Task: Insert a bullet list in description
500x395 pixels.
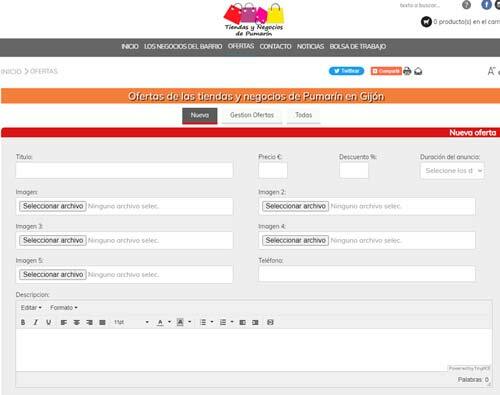Action: click(x=203, y=322)
